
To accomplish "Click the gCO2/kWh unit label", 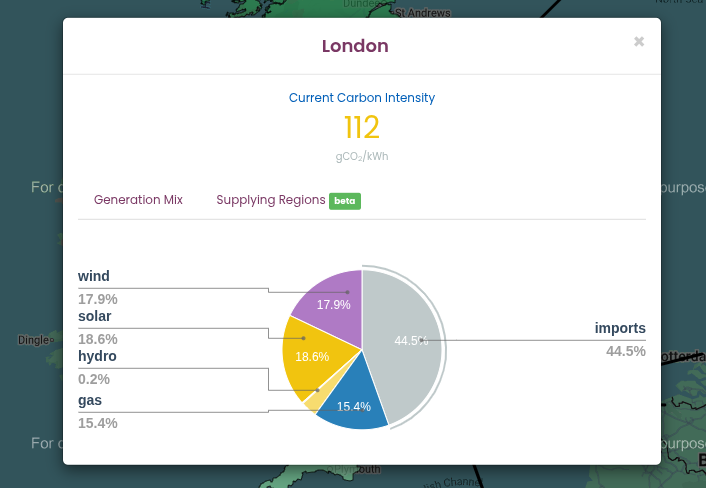I will (x=362, y=157).
